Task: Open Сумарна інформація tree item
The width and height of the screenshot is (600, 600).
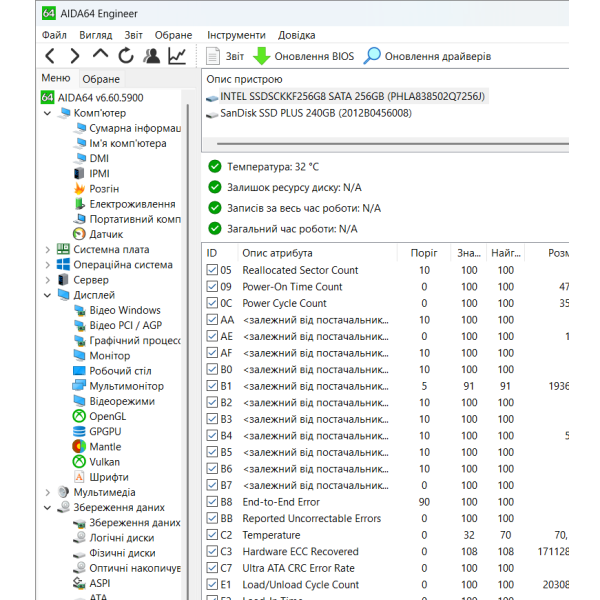Action: pyautogui.click(x=127, y=128)
